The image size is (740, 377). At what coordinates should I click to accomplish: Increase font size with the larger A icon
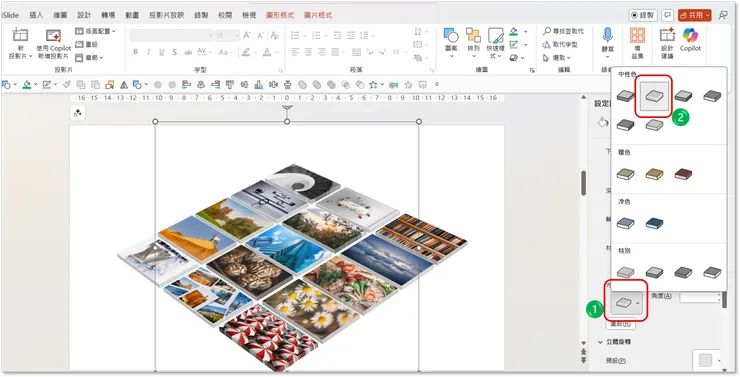[247, 35]
